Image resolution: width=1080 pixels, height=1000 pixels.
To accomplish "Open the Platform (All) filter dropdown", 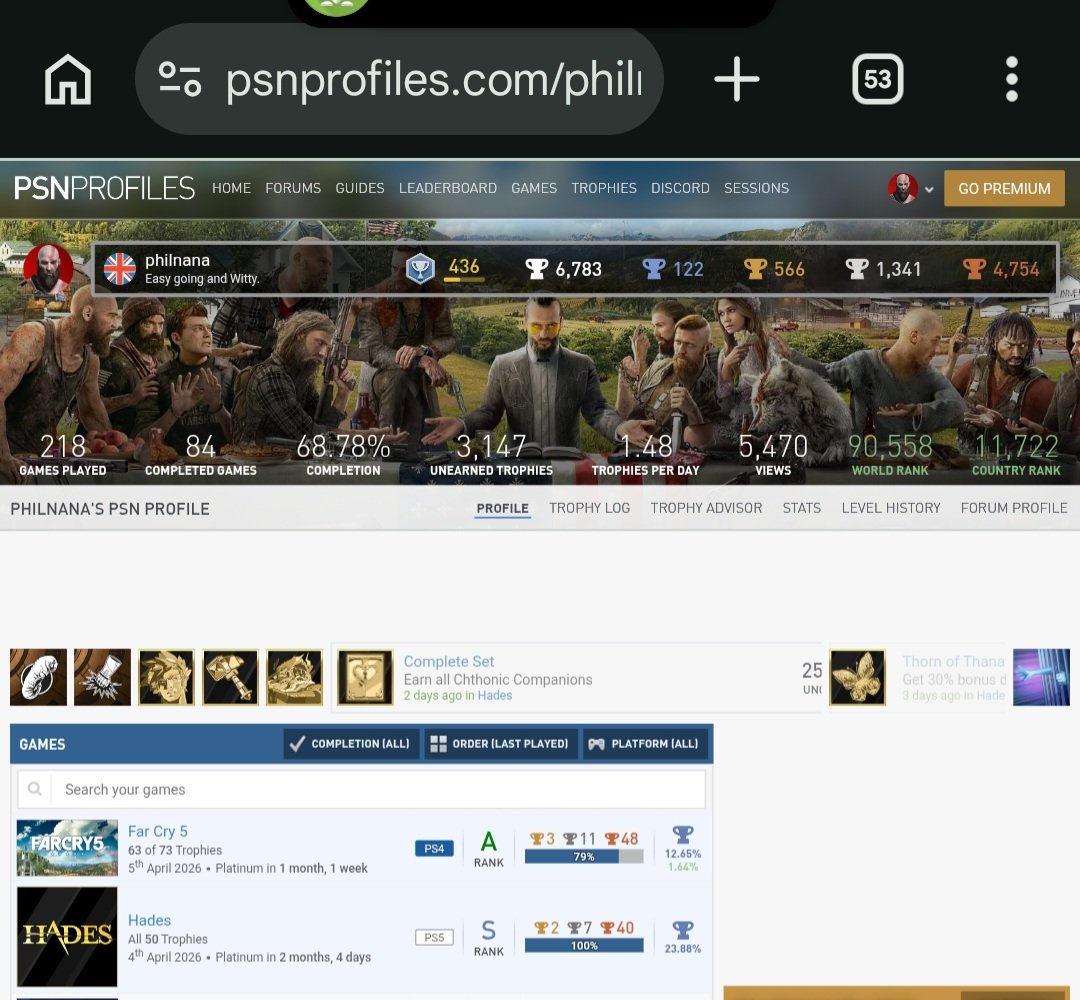I will pyautogui.click(x=645, y=744).
